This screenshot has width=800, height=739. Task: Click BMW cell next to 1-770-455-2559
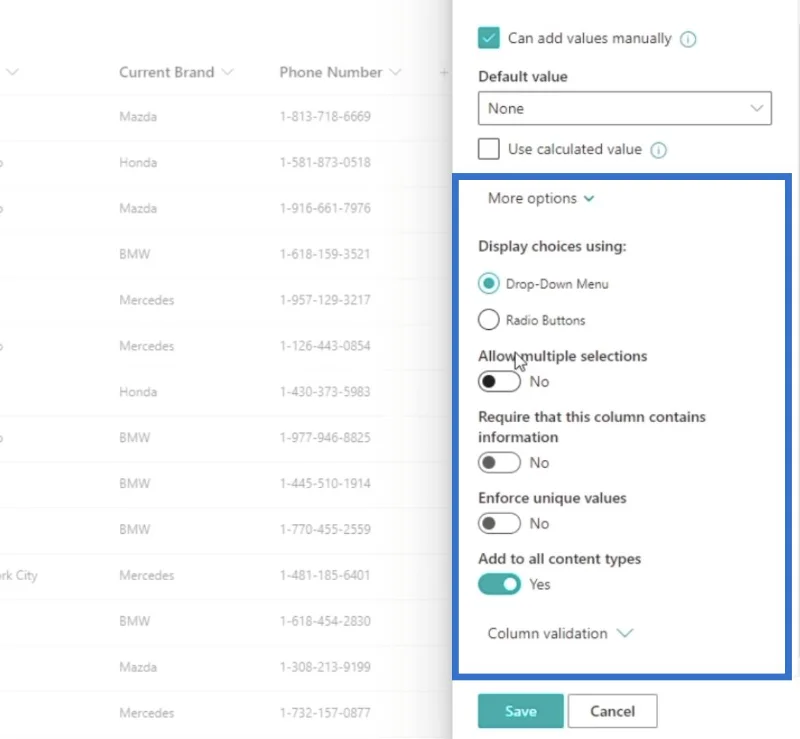(x=135, y=529)
